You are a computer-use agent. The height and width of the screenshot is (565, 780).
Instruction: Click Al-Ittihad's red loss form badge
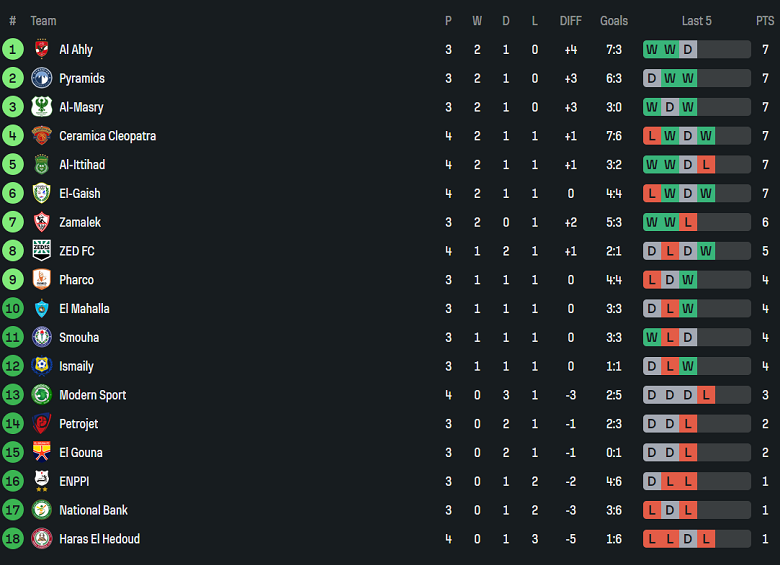click(x=706, y=165)
